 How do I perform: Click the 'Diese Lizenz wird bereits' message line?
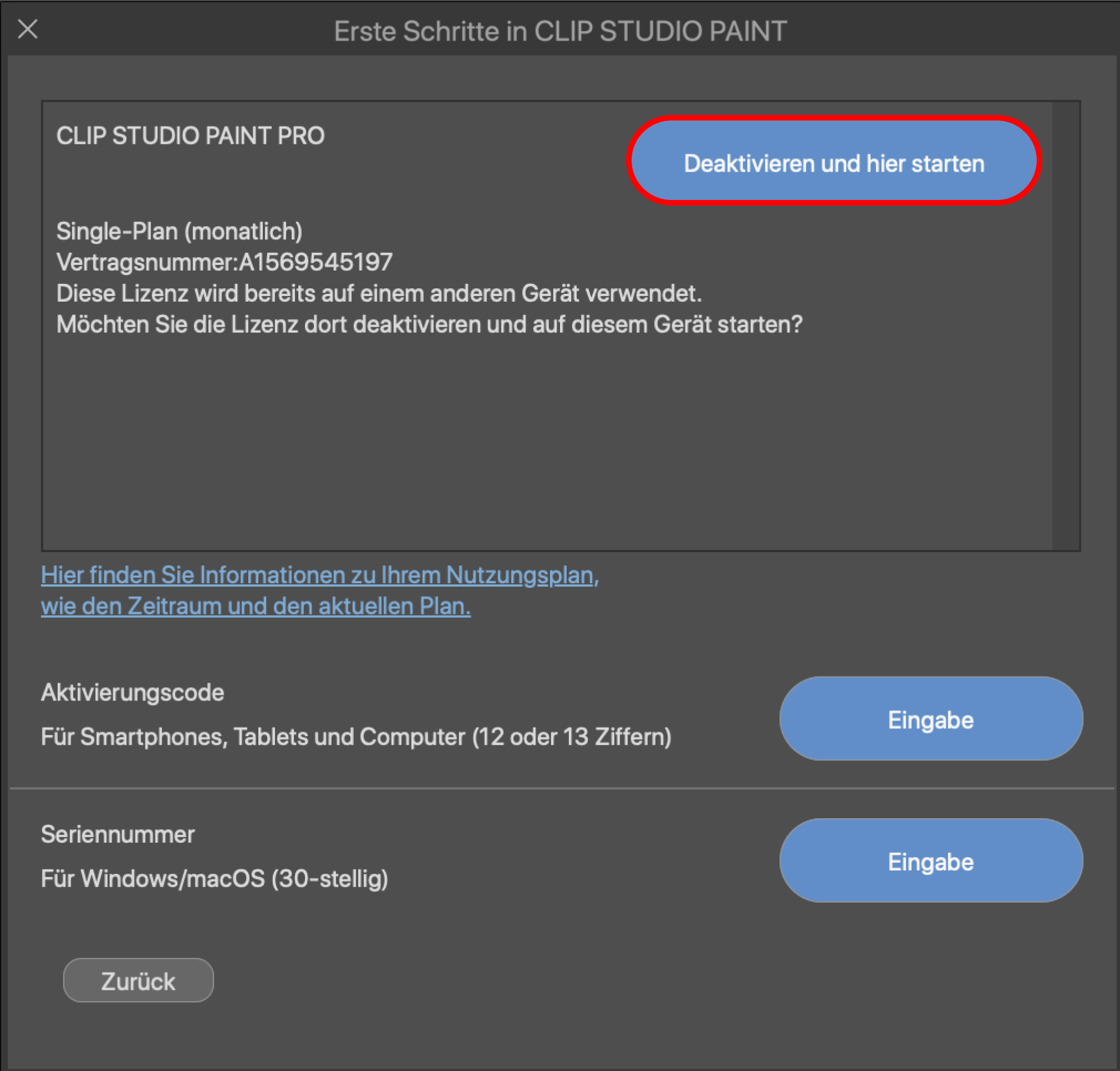(378, 294)
